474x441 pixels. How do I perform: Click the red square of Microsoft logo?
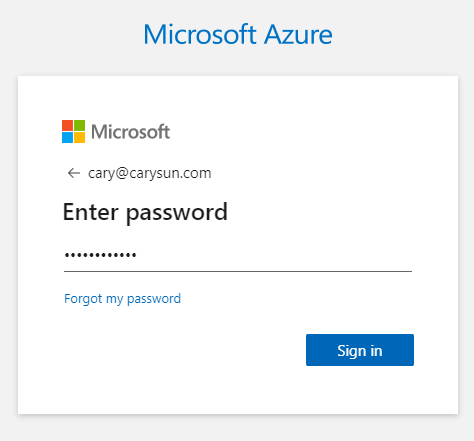[x=67, y=126]
